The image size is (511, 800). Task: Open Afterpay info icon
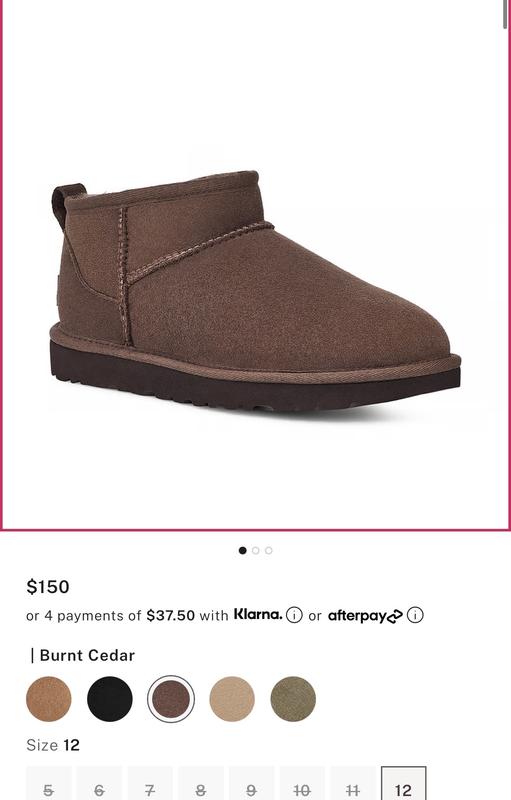tap(415, 615)
